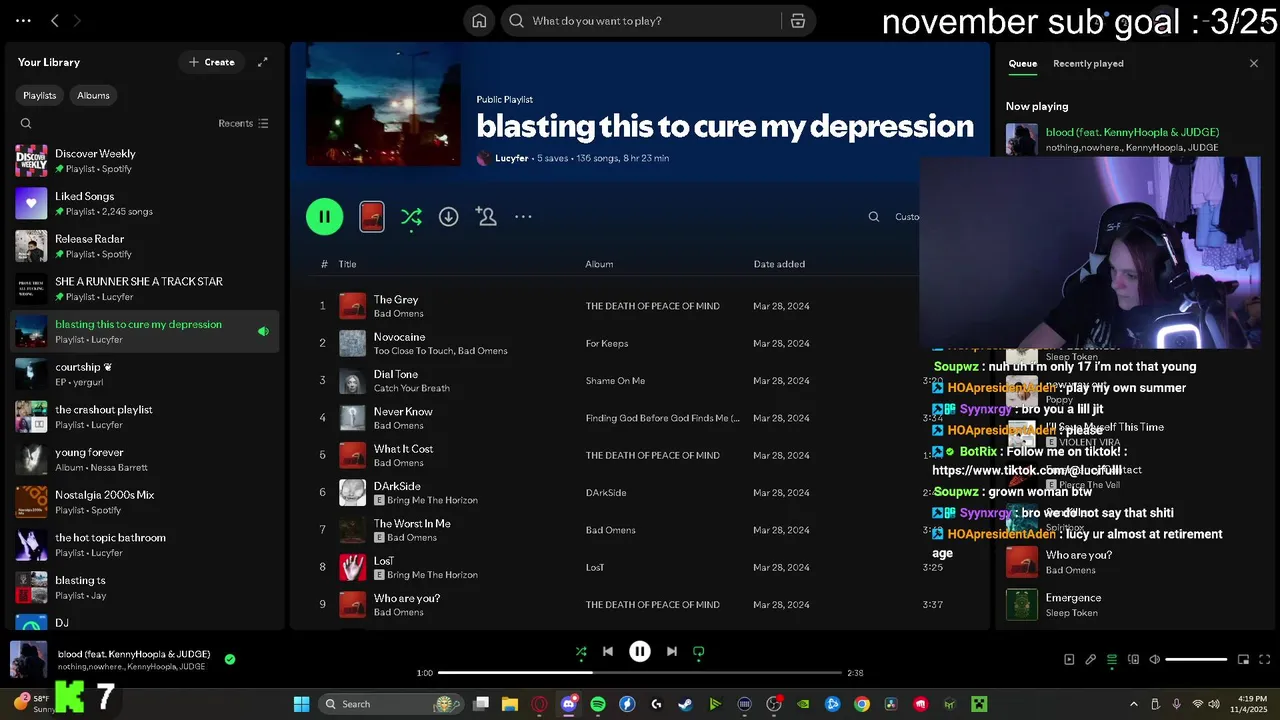The image size is (1280, 720).
Task: Open Opera browser from the taskbar
Action: point(540,704)
